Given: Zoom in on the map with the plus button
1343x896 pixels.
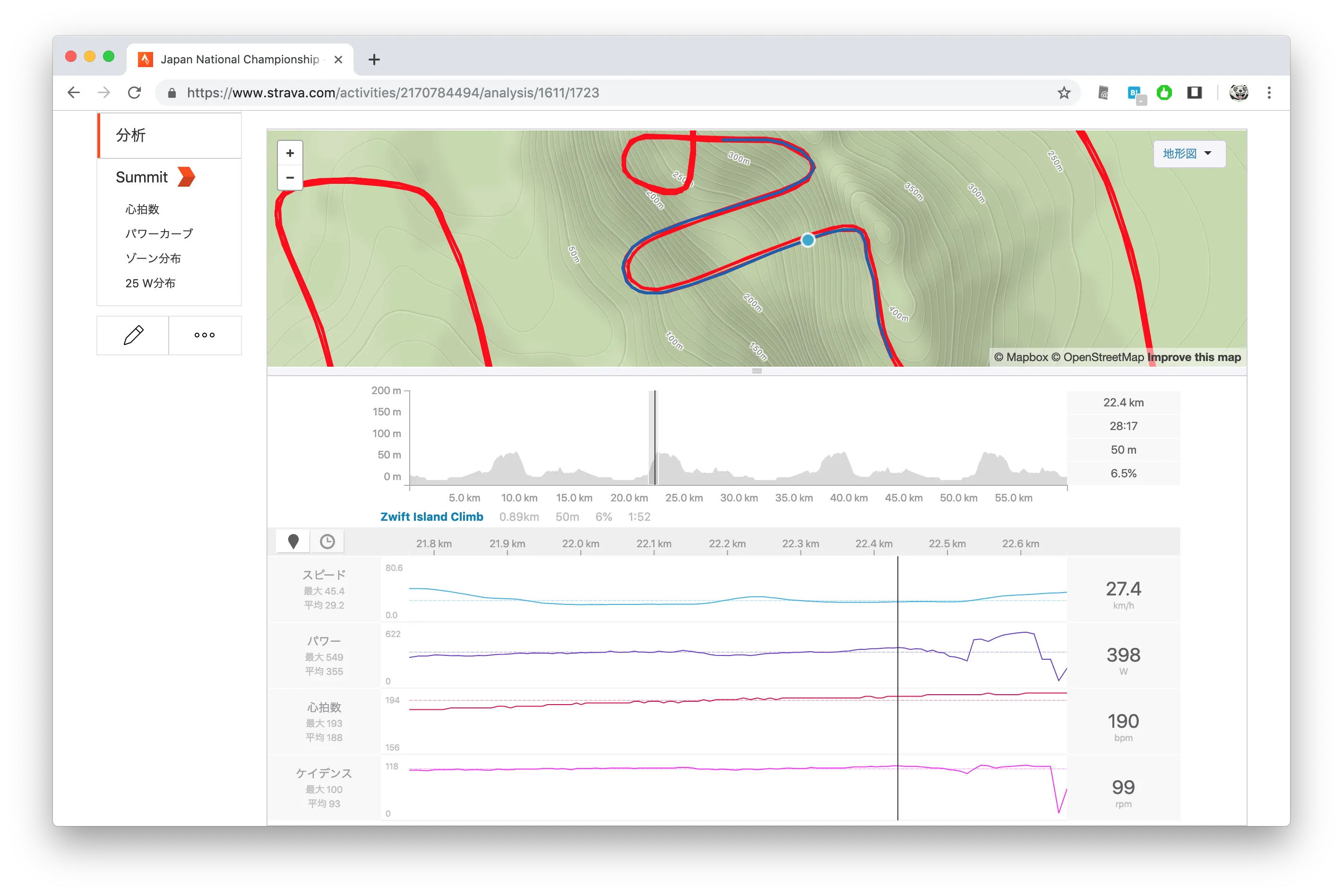Looking at the screenshot, I should tap(290, 153).
